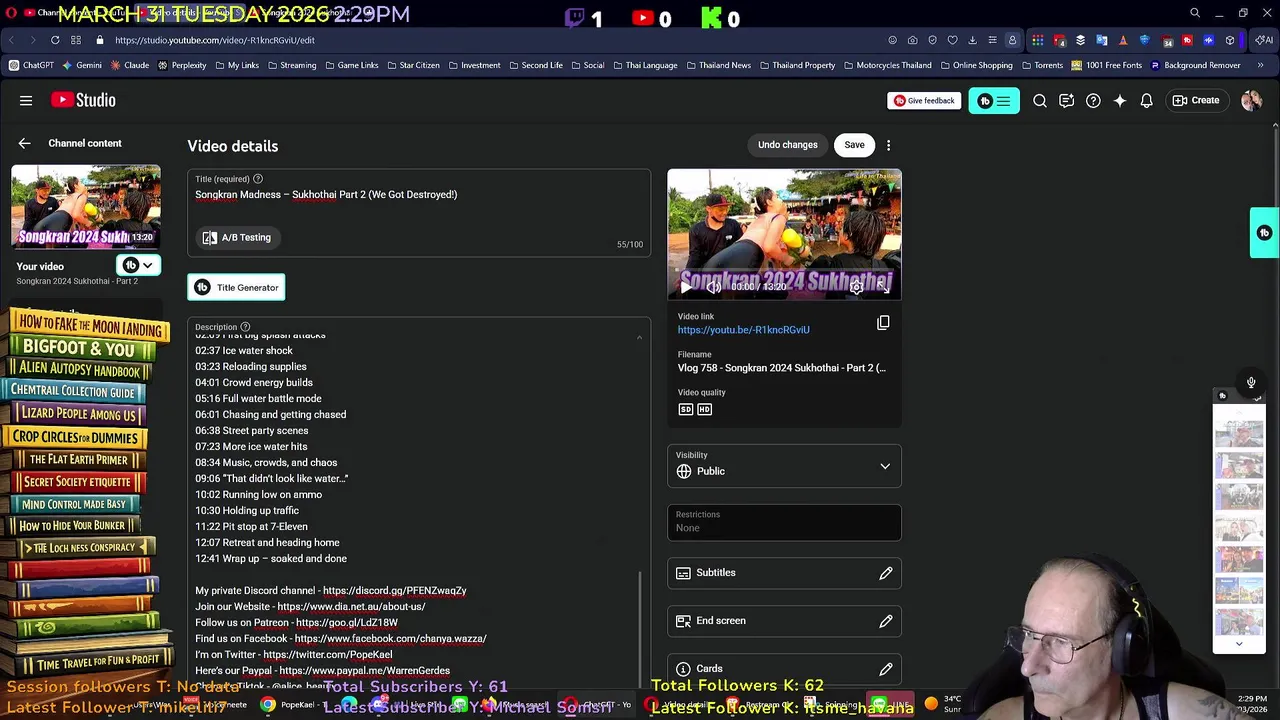This screenshot has width=1280, height=720.
Task: Click the YouTube Studio logo
Action: click(x=83, y=100)
